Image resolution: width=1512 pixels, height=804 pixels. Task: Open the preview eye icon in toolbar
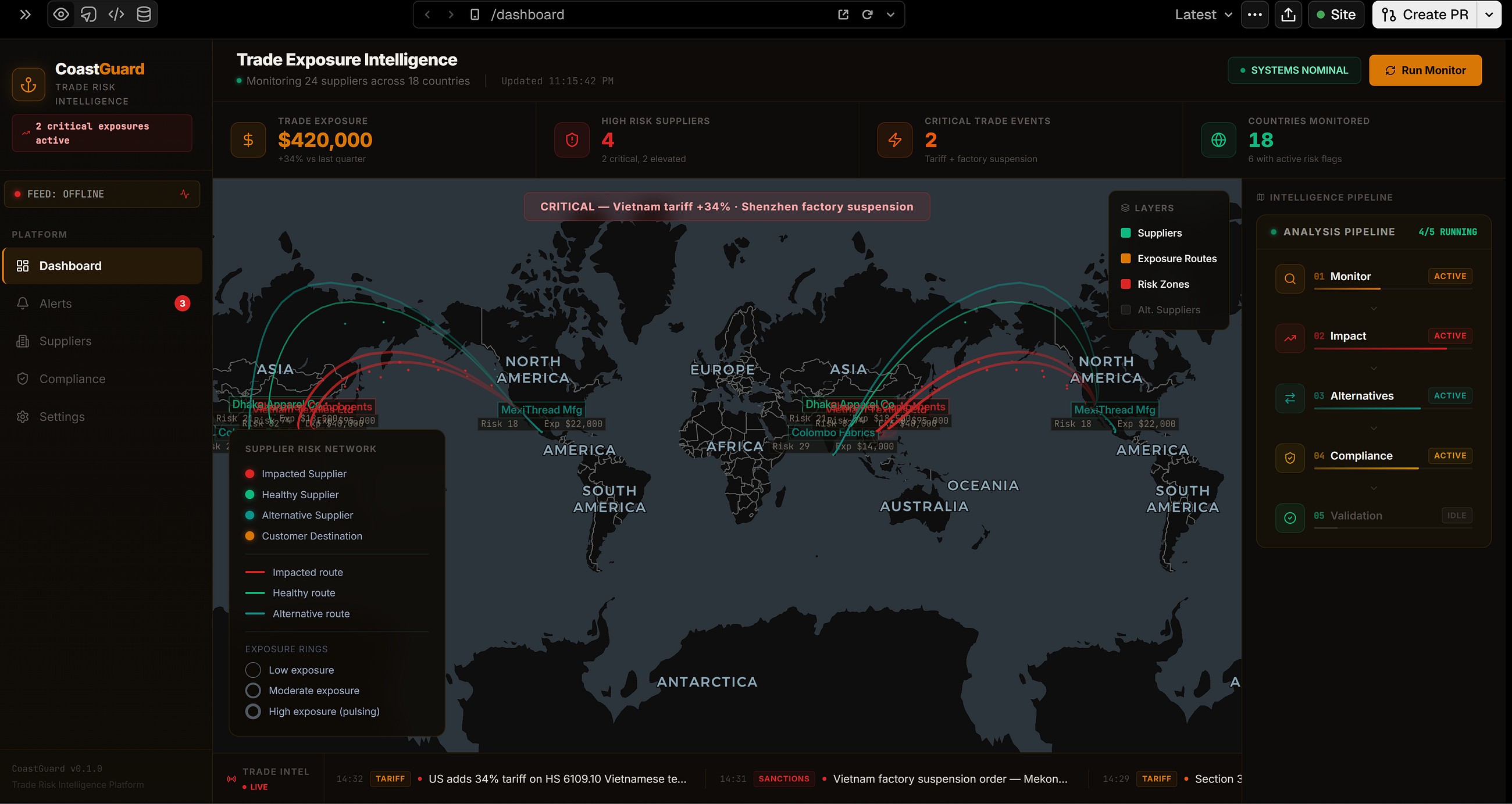[x=61, y=15]
